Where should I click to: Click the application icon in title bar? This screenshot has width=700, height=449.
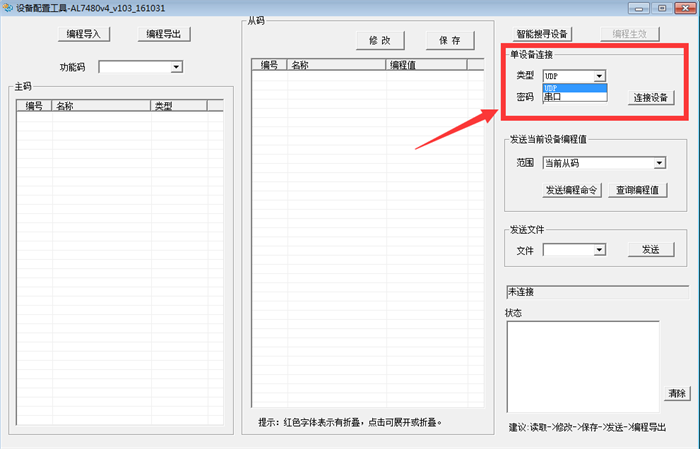8,8
